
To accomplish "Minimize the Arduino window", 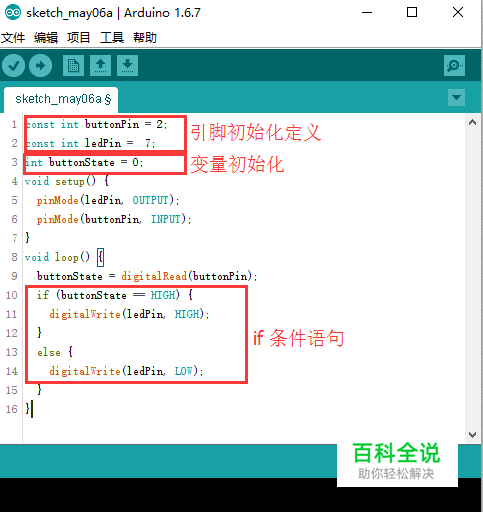I will (367, 13).
